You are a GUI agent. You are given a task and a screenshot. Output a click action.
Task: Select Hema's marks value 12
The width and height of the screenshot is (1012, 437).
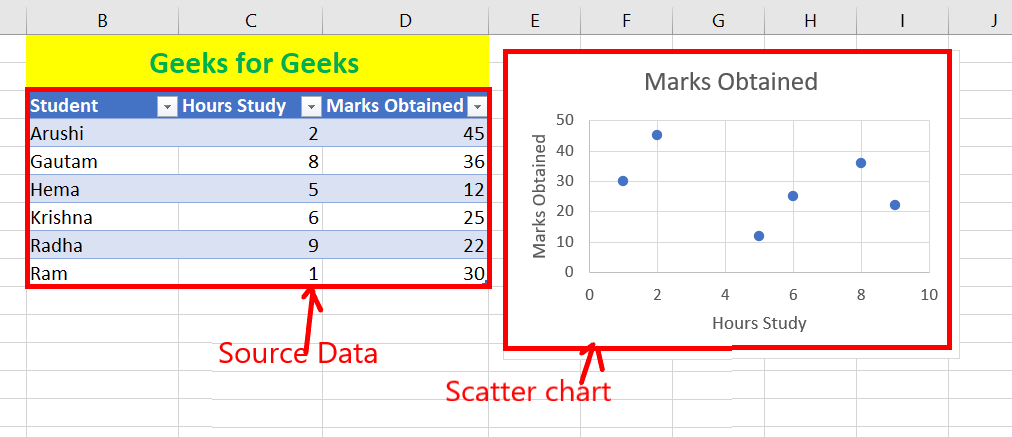click(405, 189)
